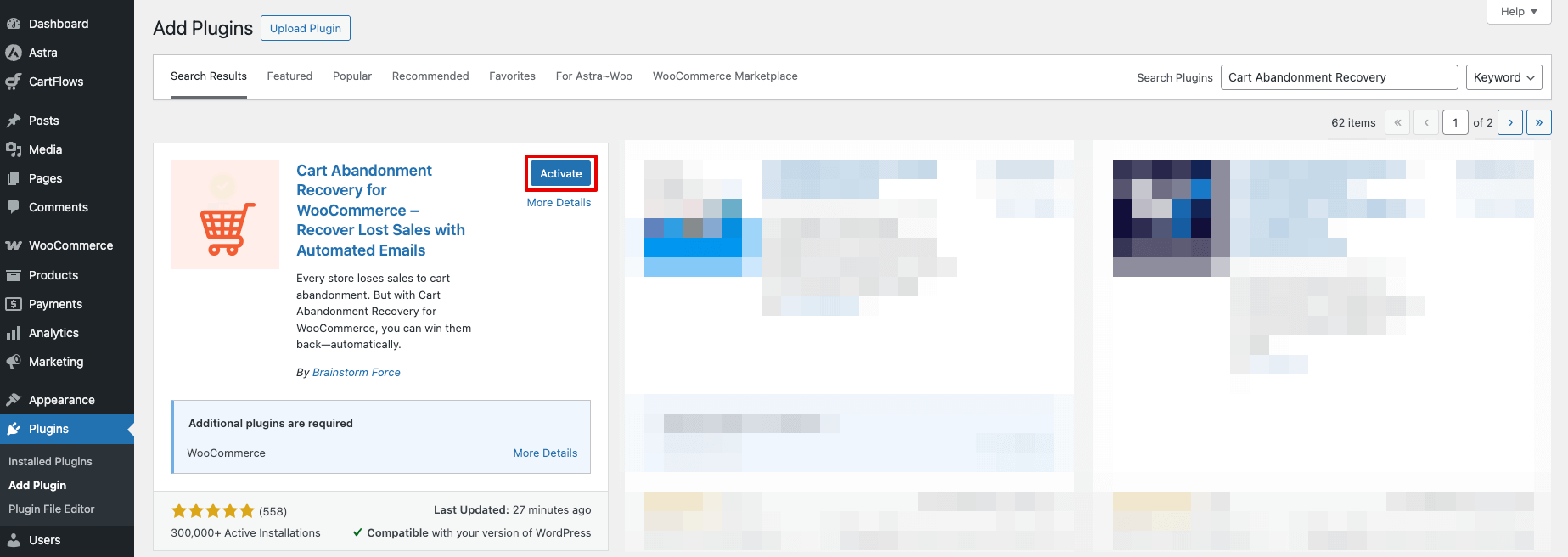
Task: Click the Media library icon
Action: [x=14, y=149]
